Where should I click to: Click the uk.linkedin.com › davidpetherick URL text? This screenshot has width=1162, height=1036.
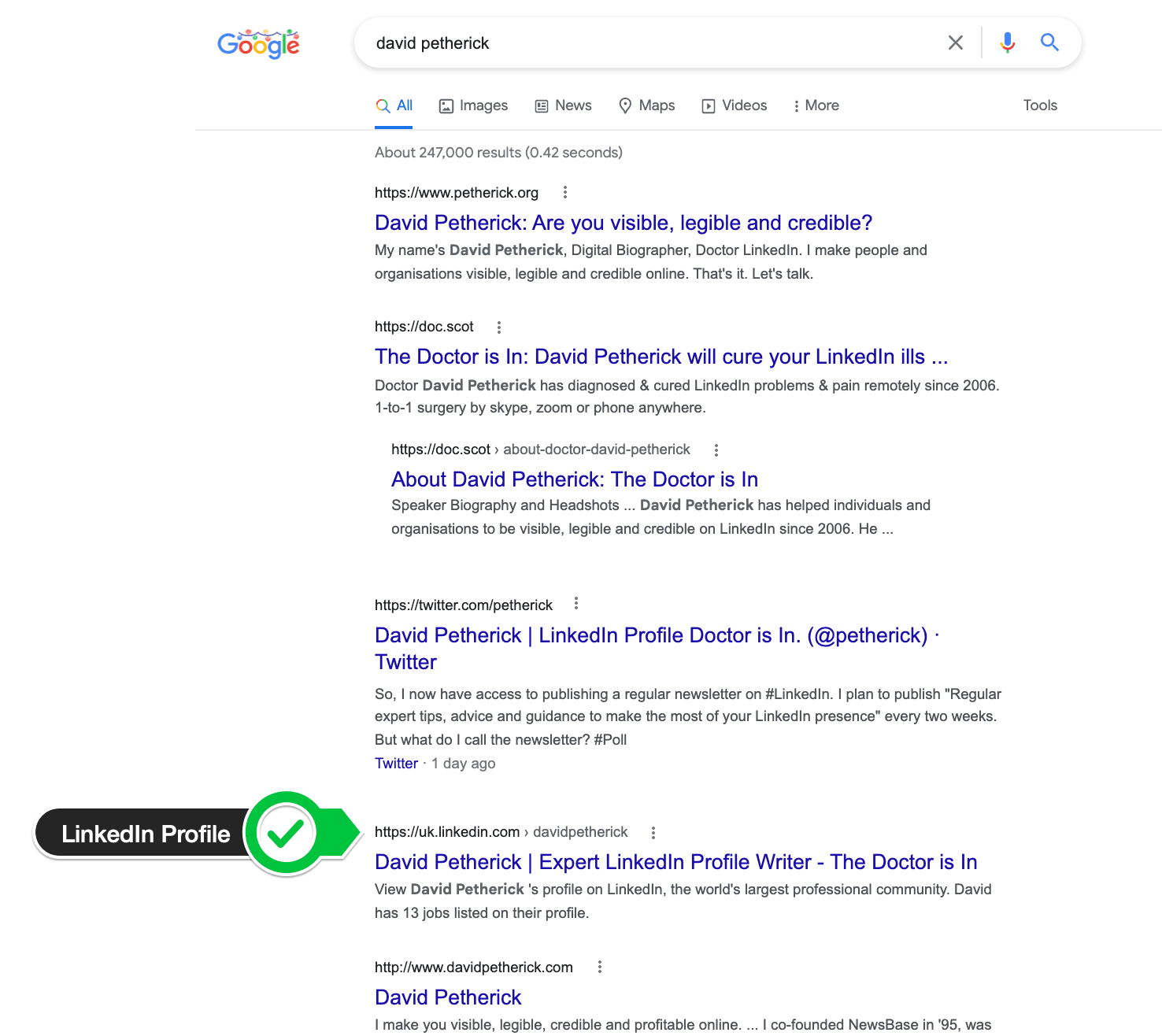pos(501,832)
